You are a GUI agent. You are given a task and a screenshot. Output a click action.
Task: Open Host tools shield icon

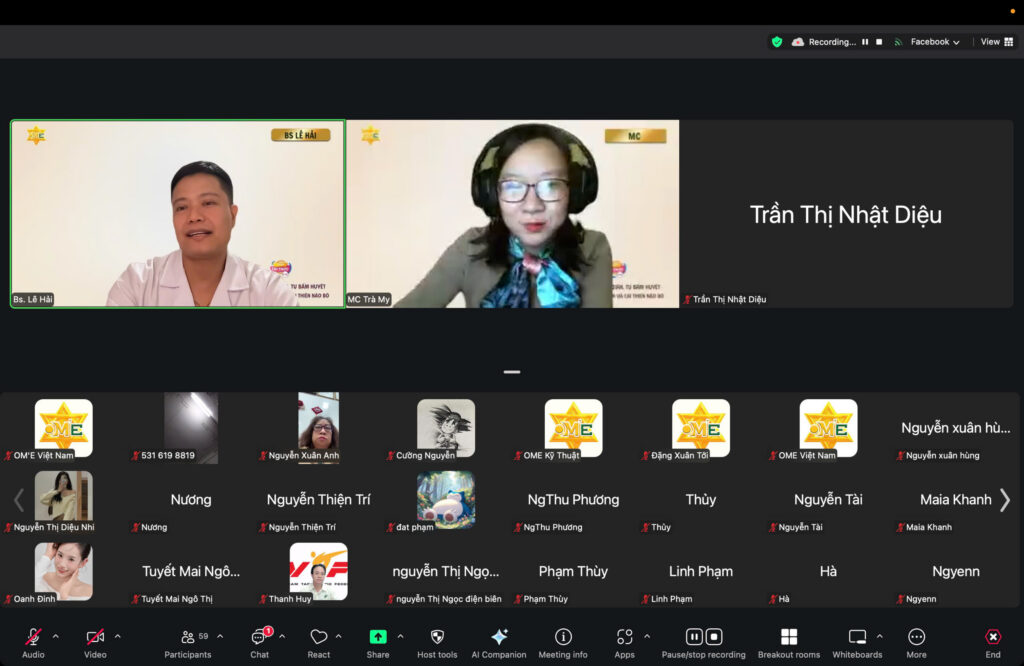(437, 637)
